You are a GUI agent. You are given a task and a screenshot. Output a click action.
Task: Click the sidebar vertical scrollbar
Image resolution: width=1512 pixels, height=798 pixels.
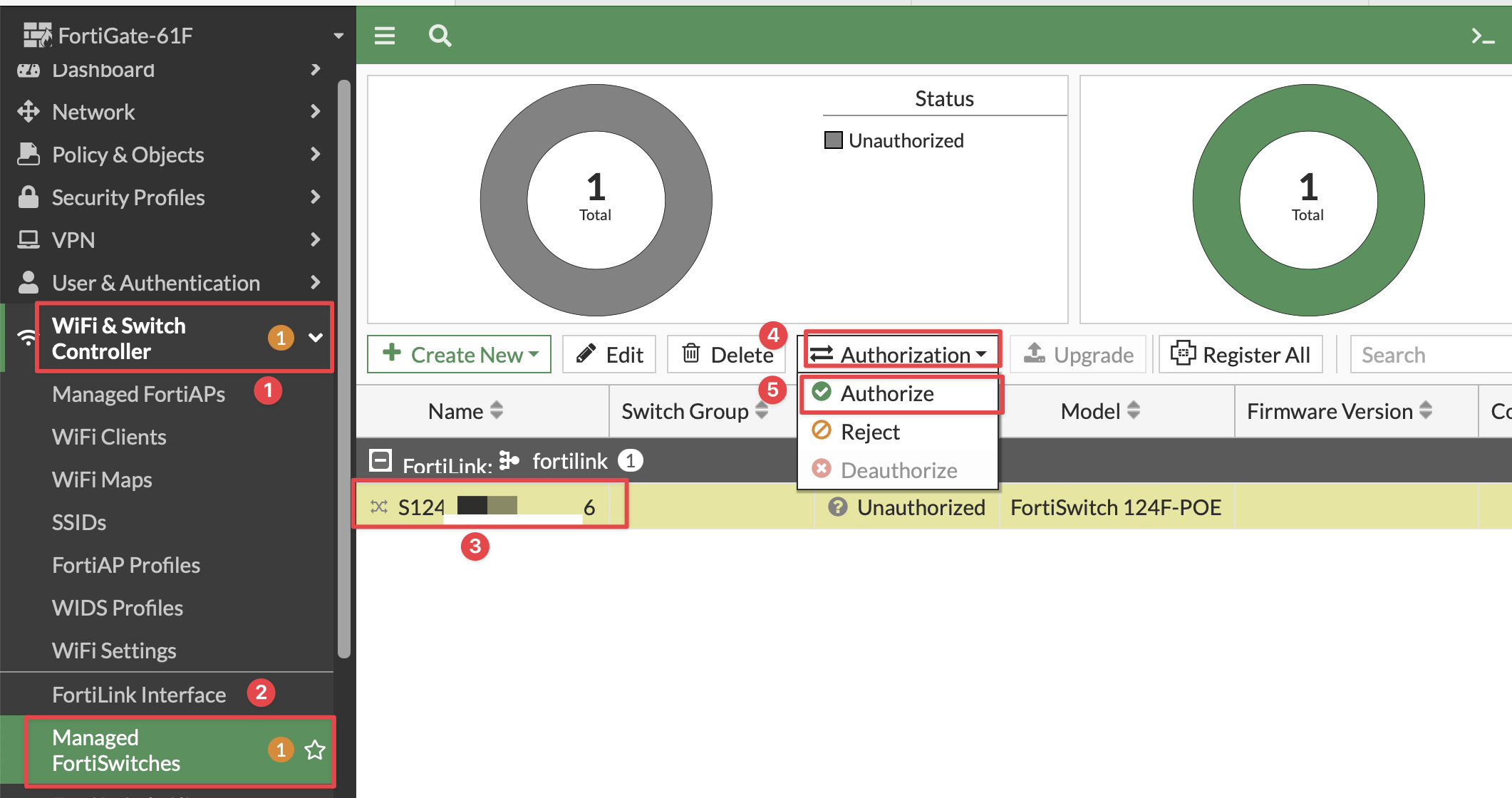(x=344, y=369)
